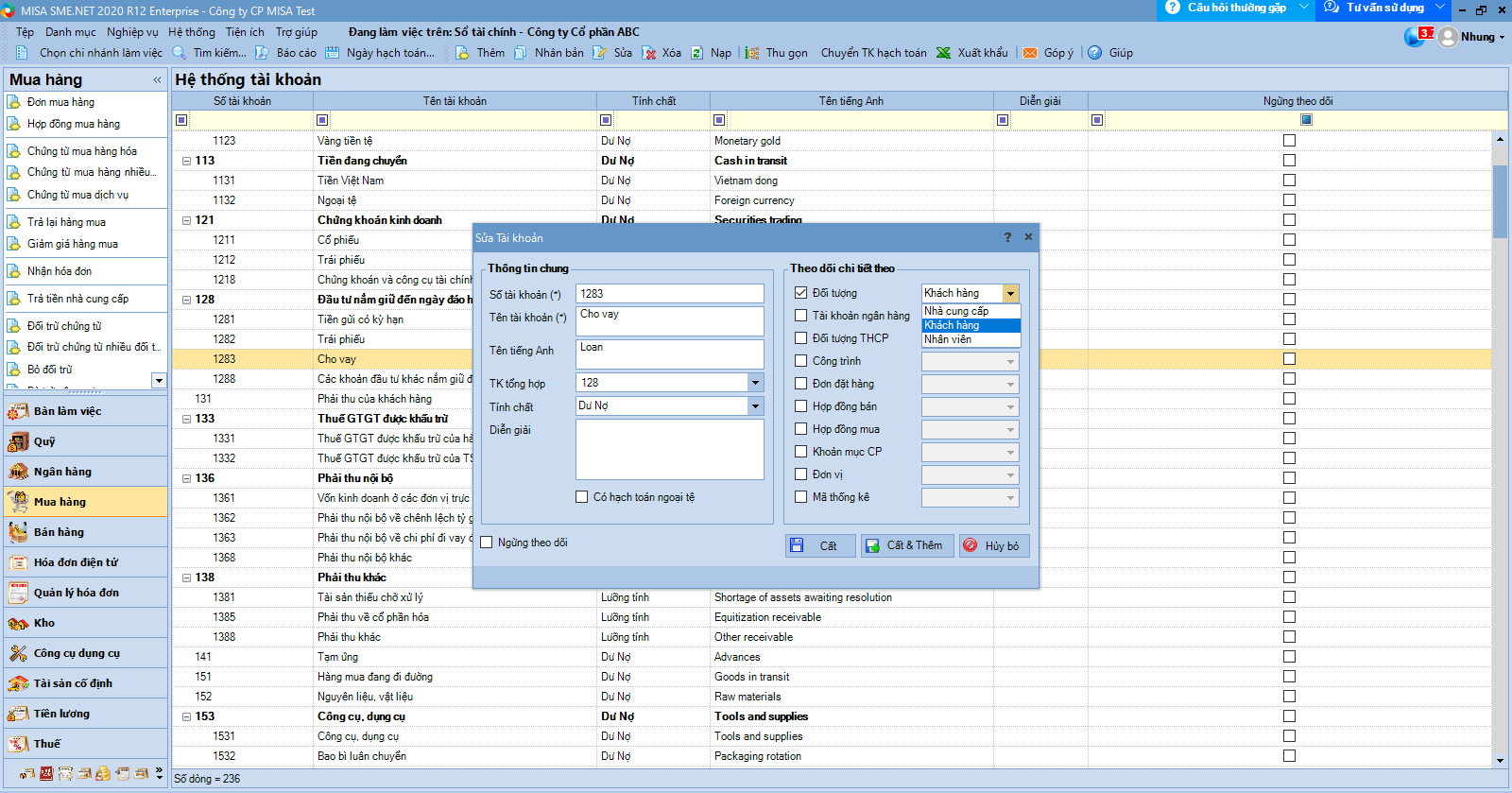Open the TK tổng hợp dropdown

pyautogui.click(x=755, y=383)
